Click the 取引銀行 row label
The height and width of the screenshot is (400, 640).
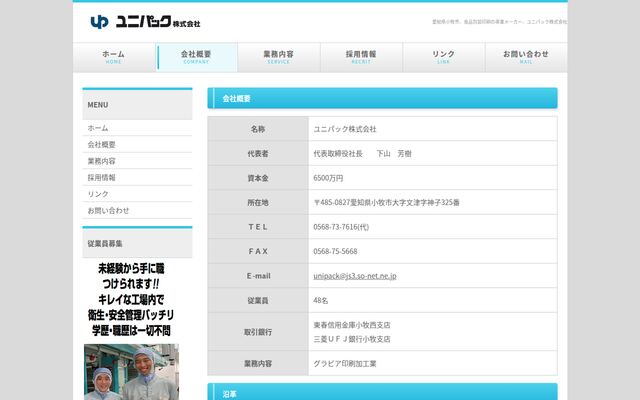[258, 332]
